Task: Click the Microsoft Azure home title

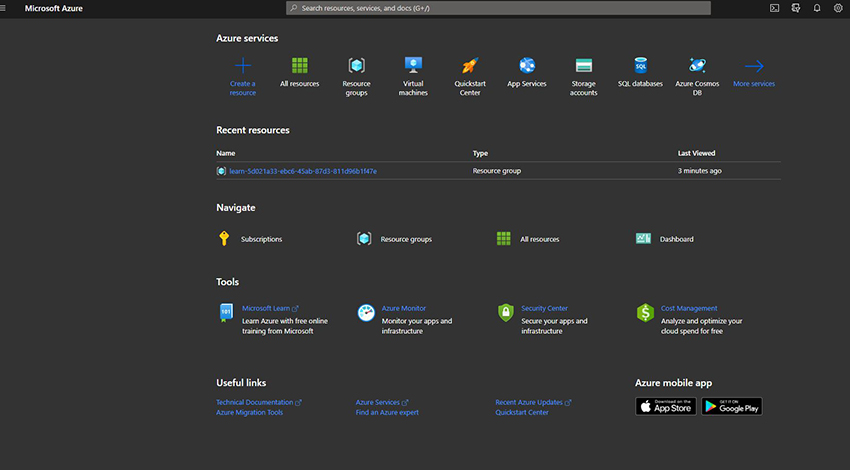Action: (x=54, y=8)
